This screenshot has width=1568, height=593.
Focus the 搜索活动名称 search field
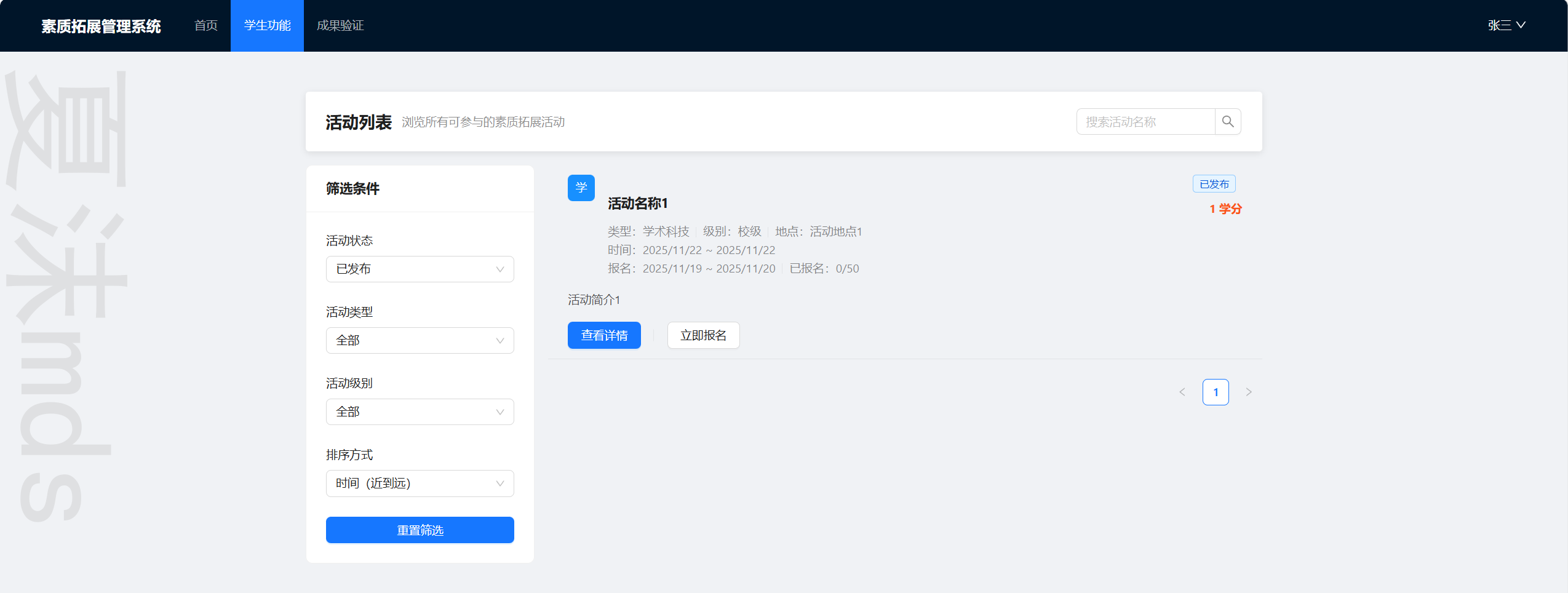[1145, 122]
